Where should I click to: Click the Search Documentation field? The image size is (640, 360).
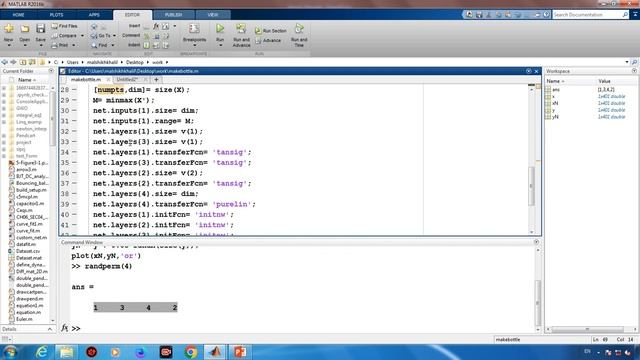click(x=587, y=15)
